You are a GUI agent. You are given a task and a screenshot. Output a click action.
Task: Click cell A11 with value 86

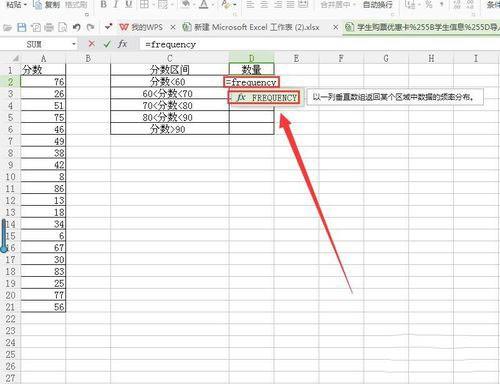pyautogui.click(x=43, y=189)
